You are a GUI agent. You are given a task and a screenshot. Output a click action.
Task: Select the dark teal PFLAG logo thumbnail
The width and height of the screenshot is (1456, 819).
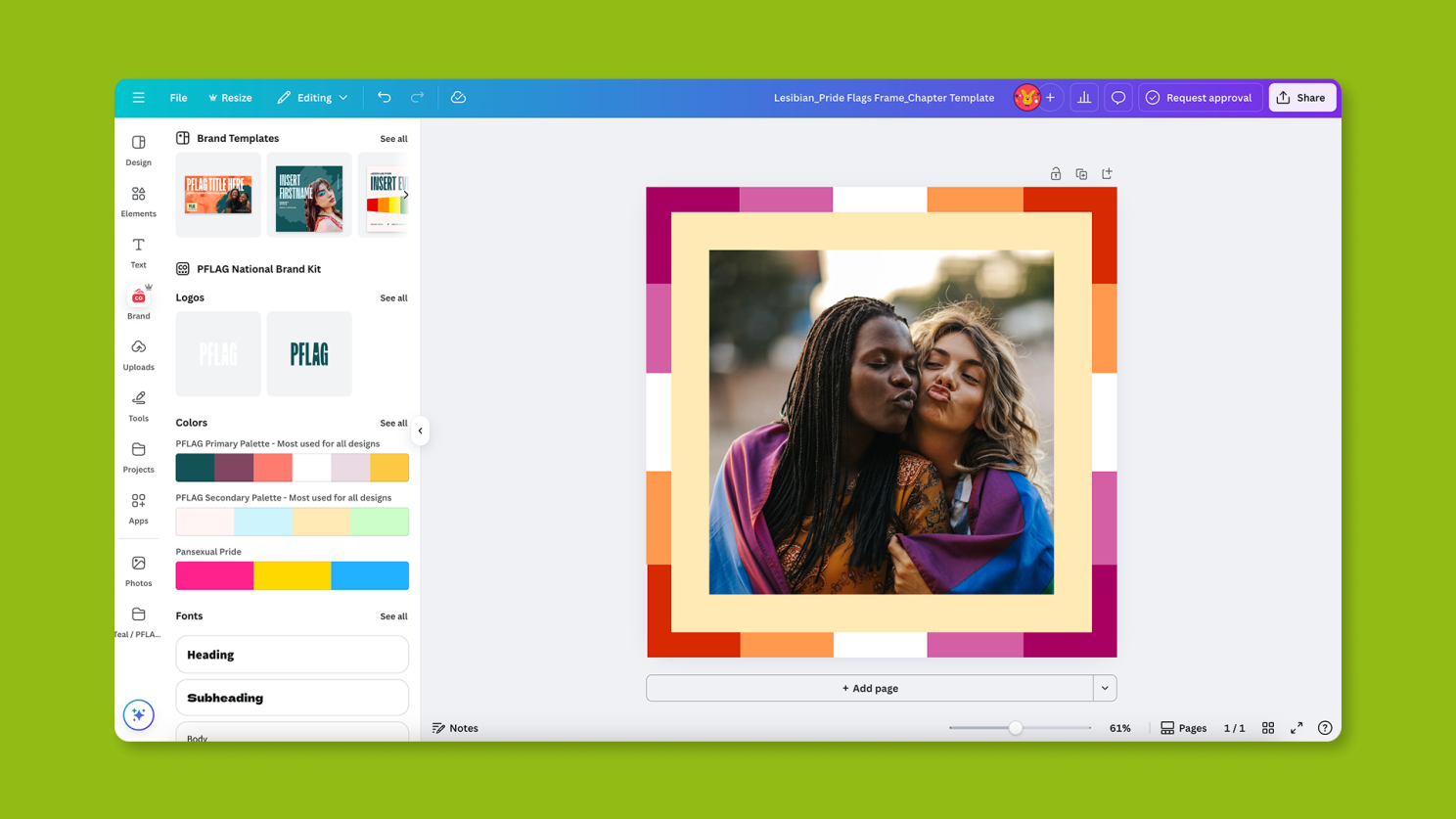point(309,354)
